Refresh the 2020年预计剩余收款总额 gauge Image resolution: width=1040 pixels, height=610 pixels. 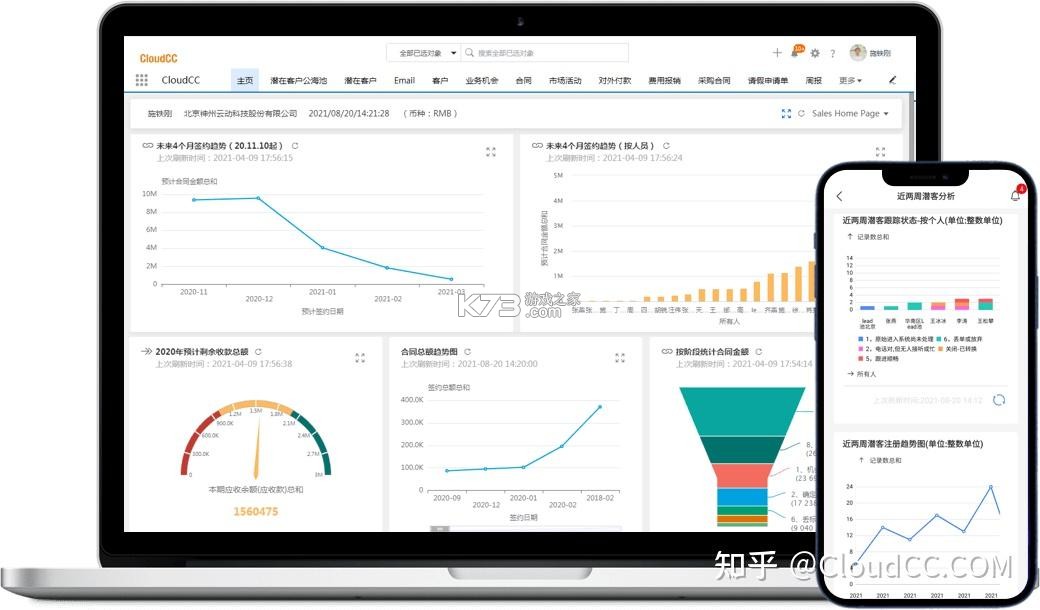pyautogui.click(x=258, y=351)
